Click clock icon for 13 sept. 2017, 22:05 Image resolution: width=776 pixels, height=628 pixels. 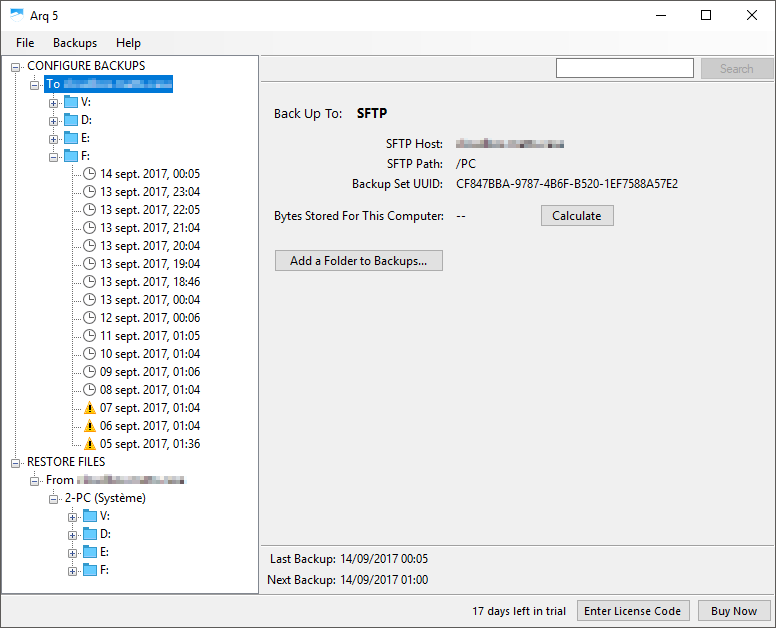coord(89,210)
